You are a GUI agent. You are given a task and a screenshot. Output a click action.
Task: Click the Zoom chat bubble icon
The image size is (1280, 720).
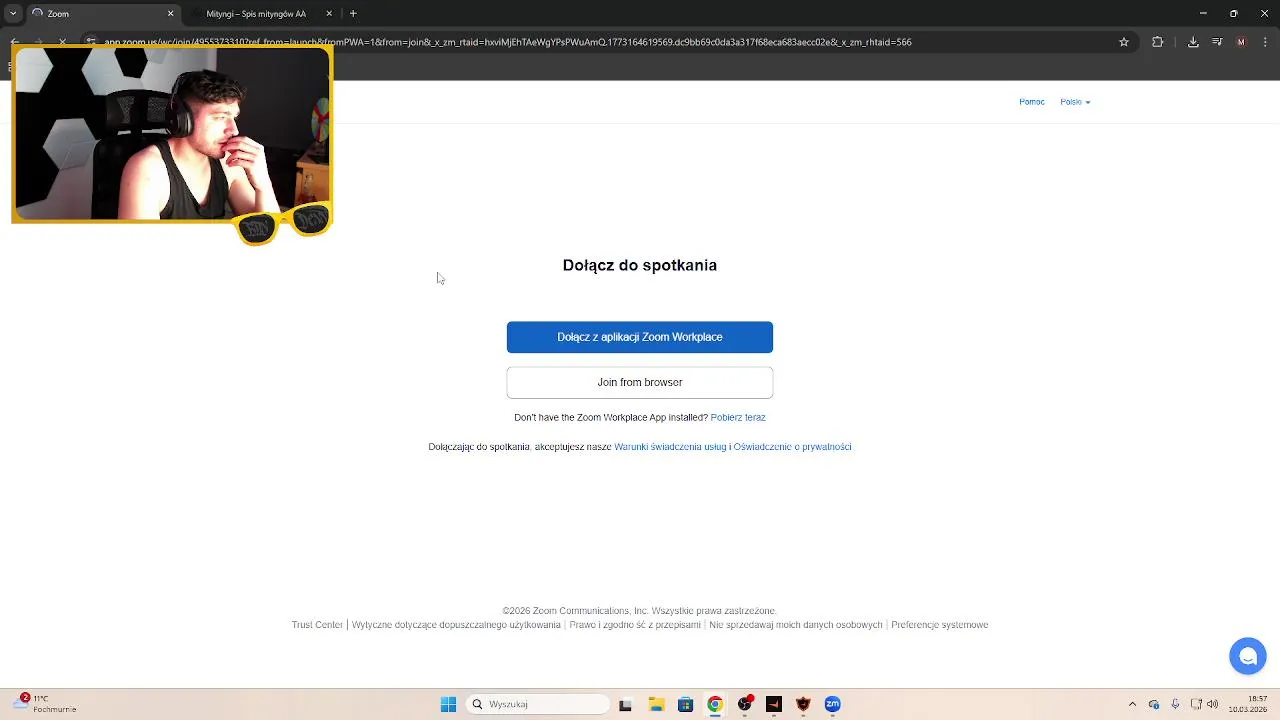point(1247,656)
